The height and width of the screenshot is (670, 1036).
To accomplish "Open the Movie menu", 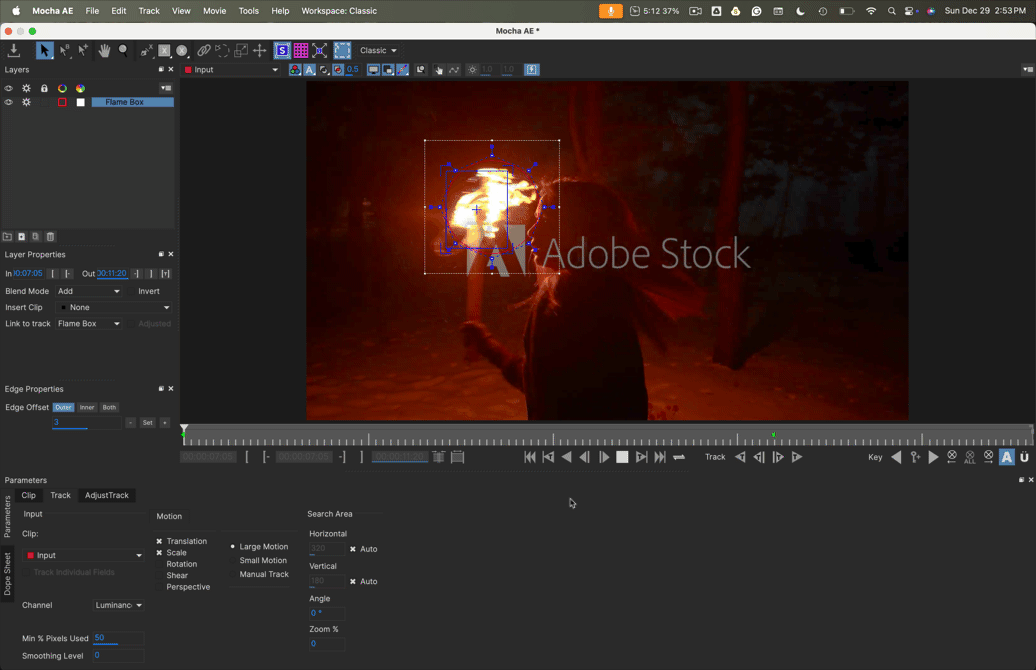I will [214, 11].
